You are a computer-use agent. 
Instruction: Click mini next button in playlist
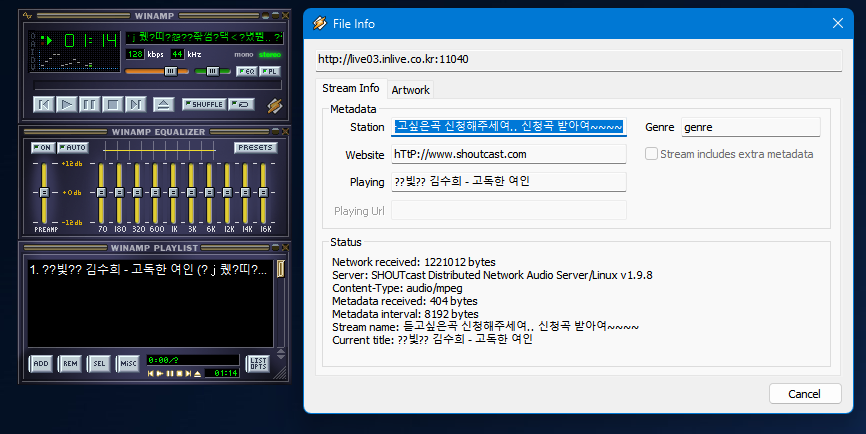click(x=188, y=374)
